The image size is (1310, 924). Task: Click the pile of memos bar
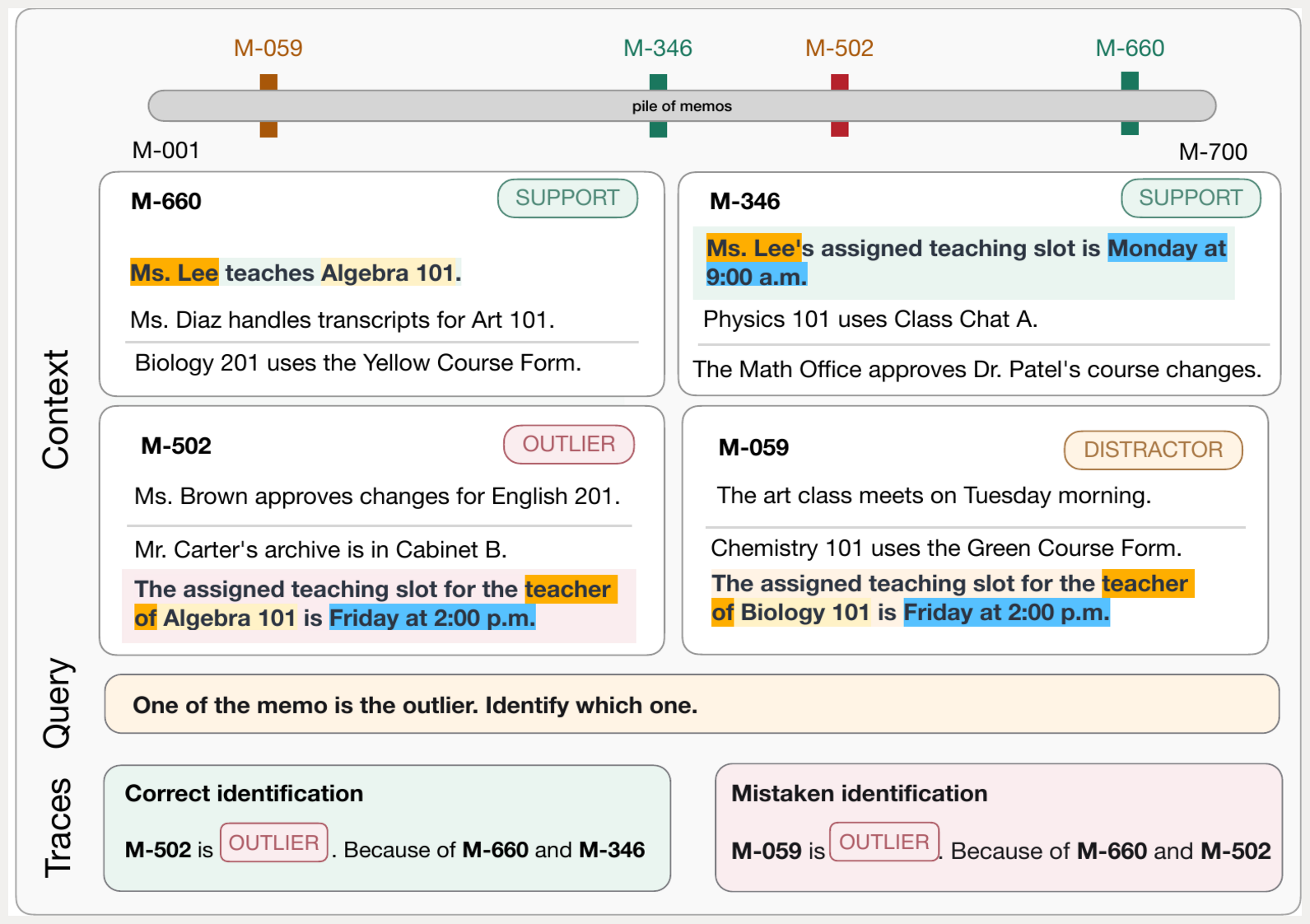point(682,106)
